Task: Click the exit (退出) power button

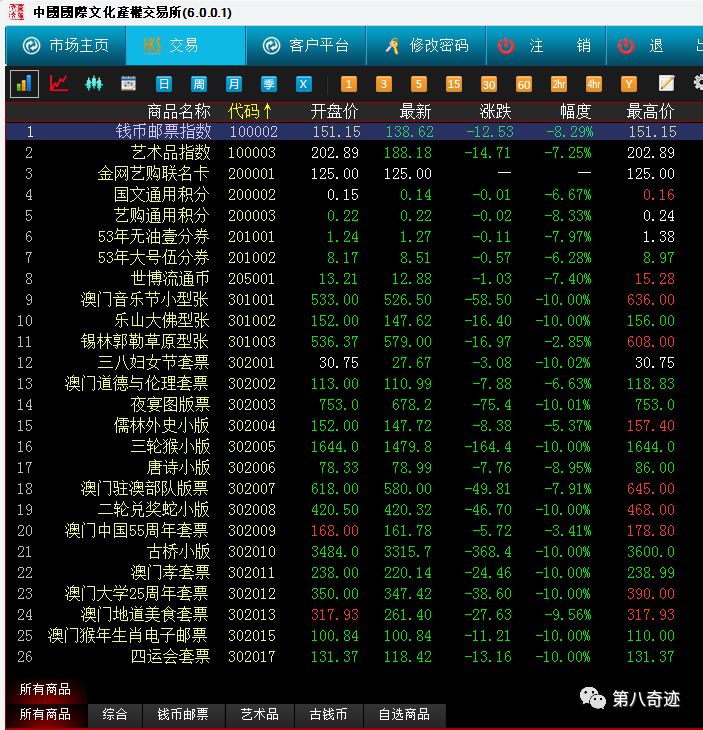Action: (x=655, y=46)
